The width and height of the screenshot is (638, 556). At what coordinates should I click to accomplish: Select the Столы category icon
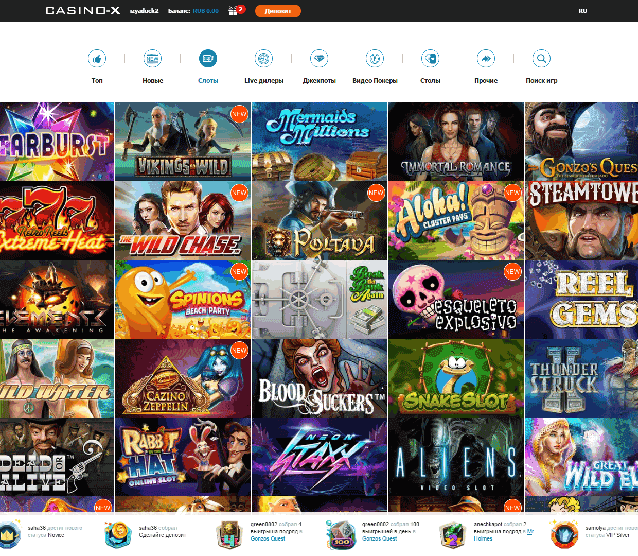[x=430, y=59]
